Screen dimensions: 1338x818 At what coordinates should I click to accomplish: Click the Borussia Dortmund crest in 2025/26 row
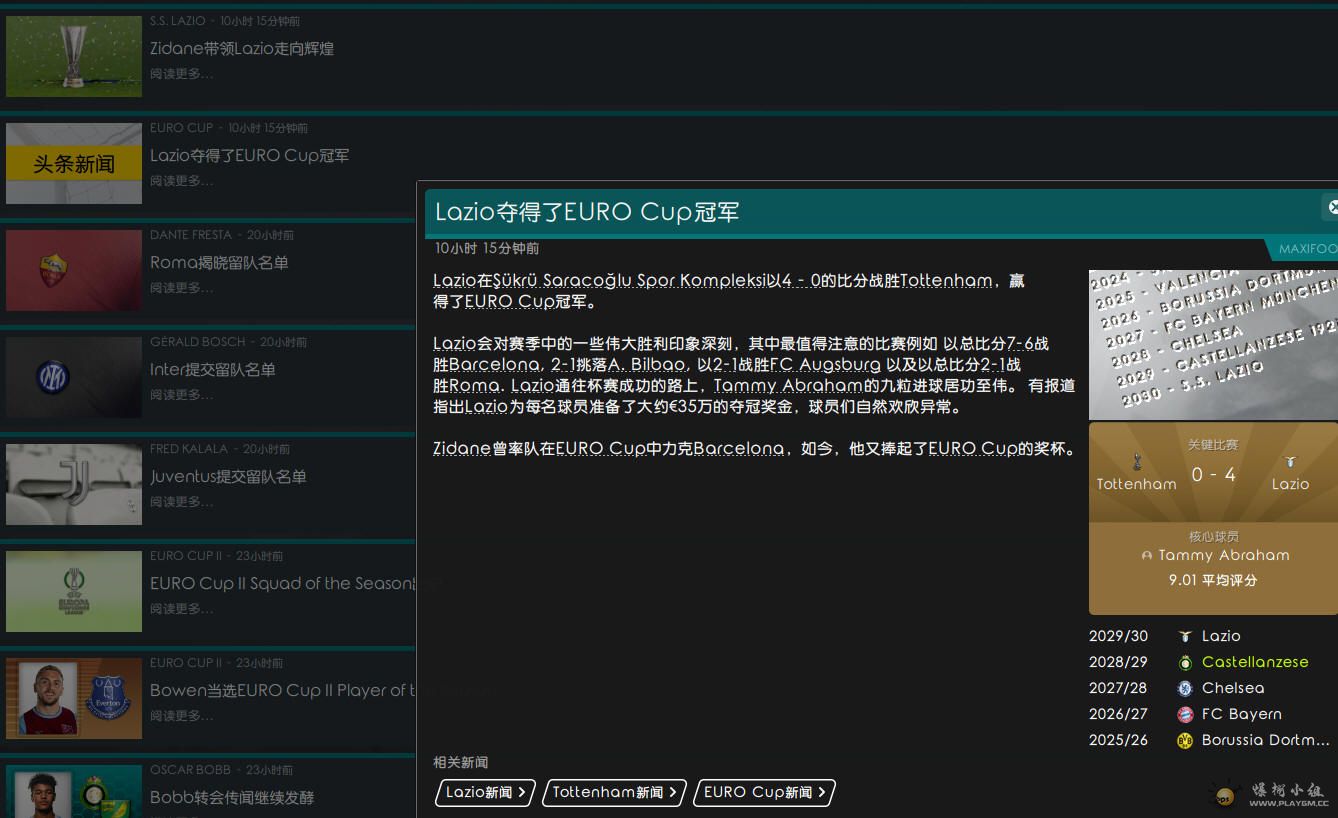click(1185, 740)
